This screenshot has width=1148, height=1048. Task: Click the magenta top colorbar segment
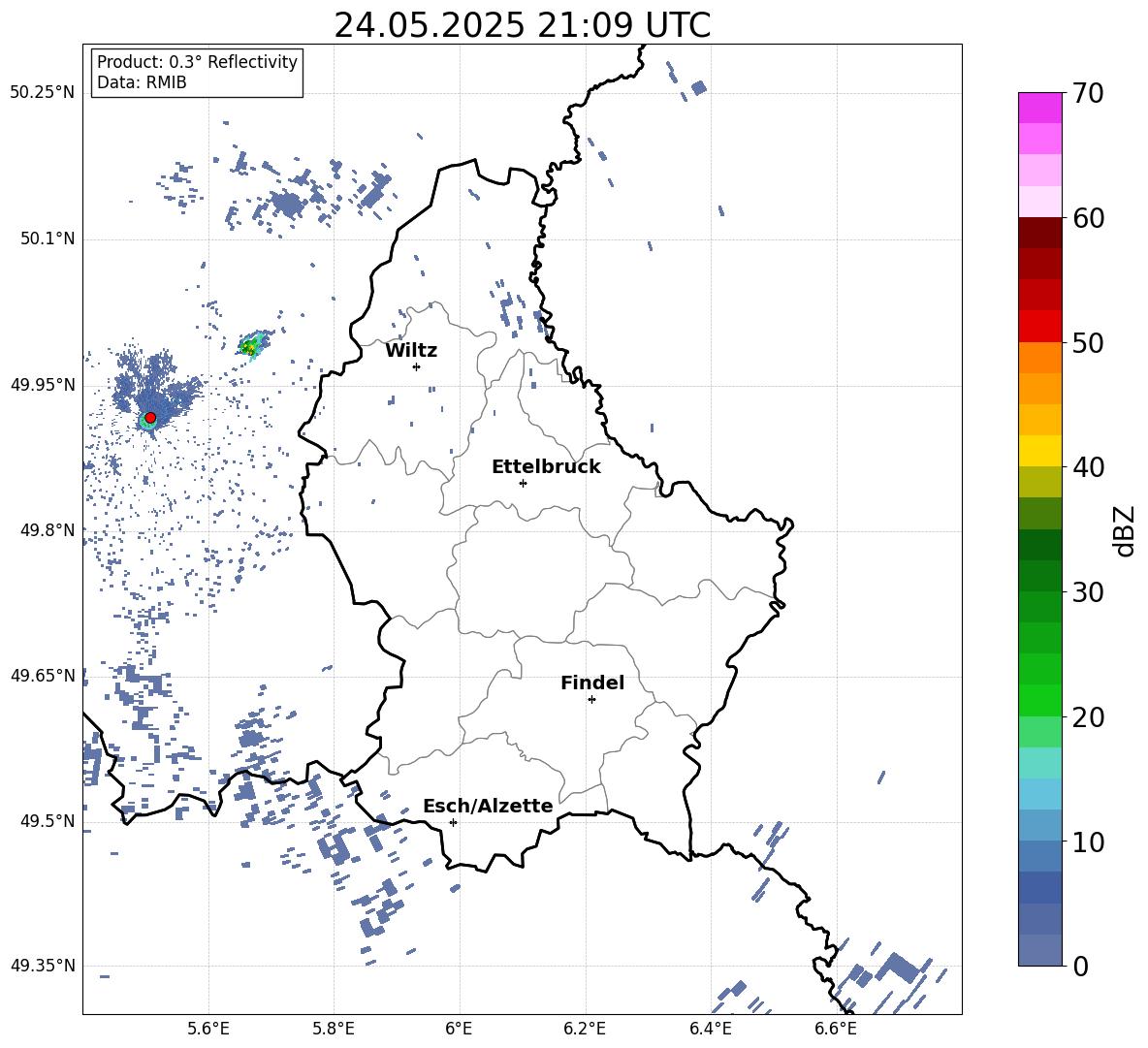click(1039, 108)
